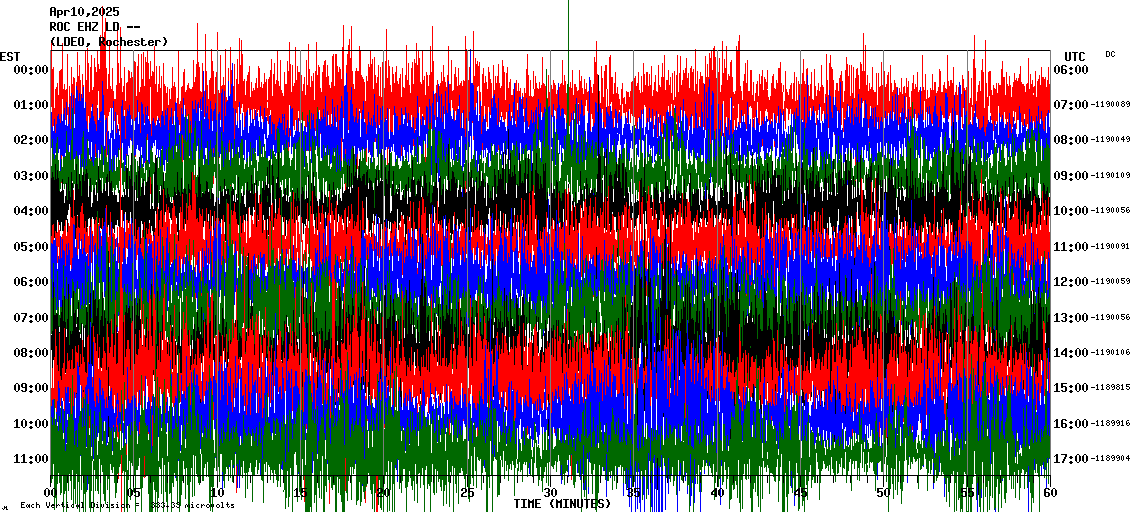Click the DC offset column header

pos(1110,54)
